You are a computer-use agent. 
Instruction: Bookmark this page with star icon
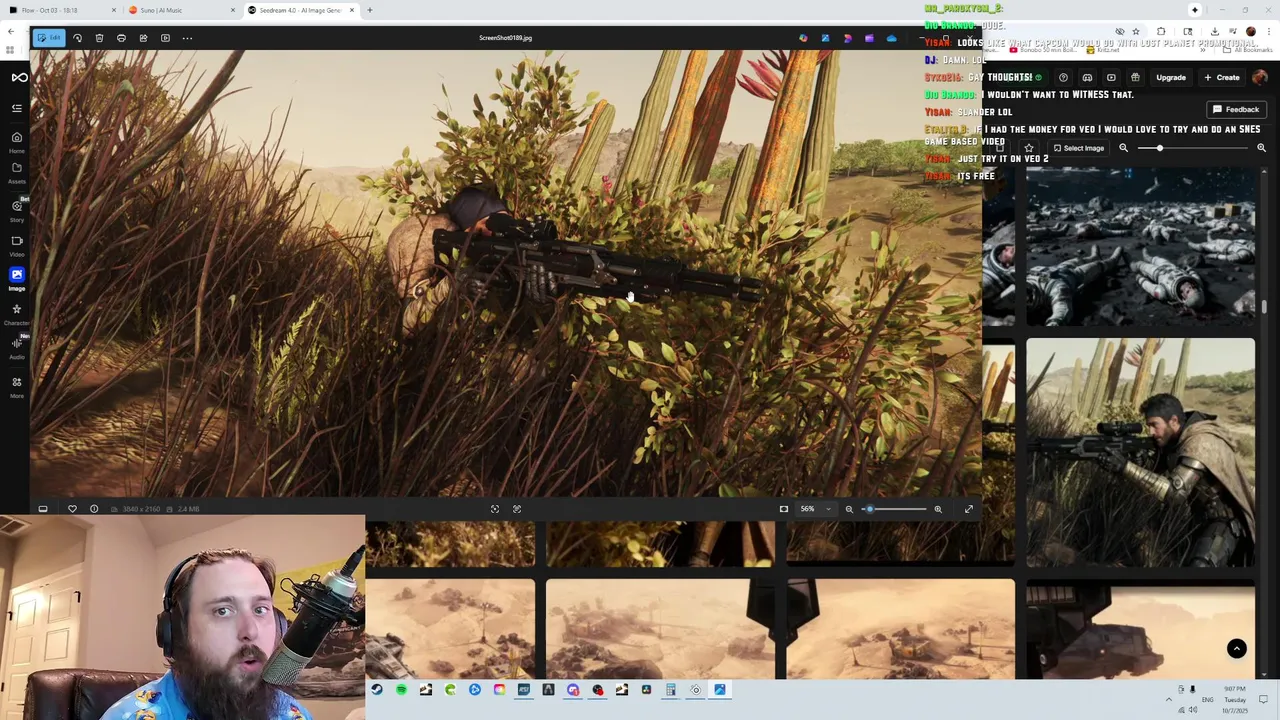pos(1135,31)
